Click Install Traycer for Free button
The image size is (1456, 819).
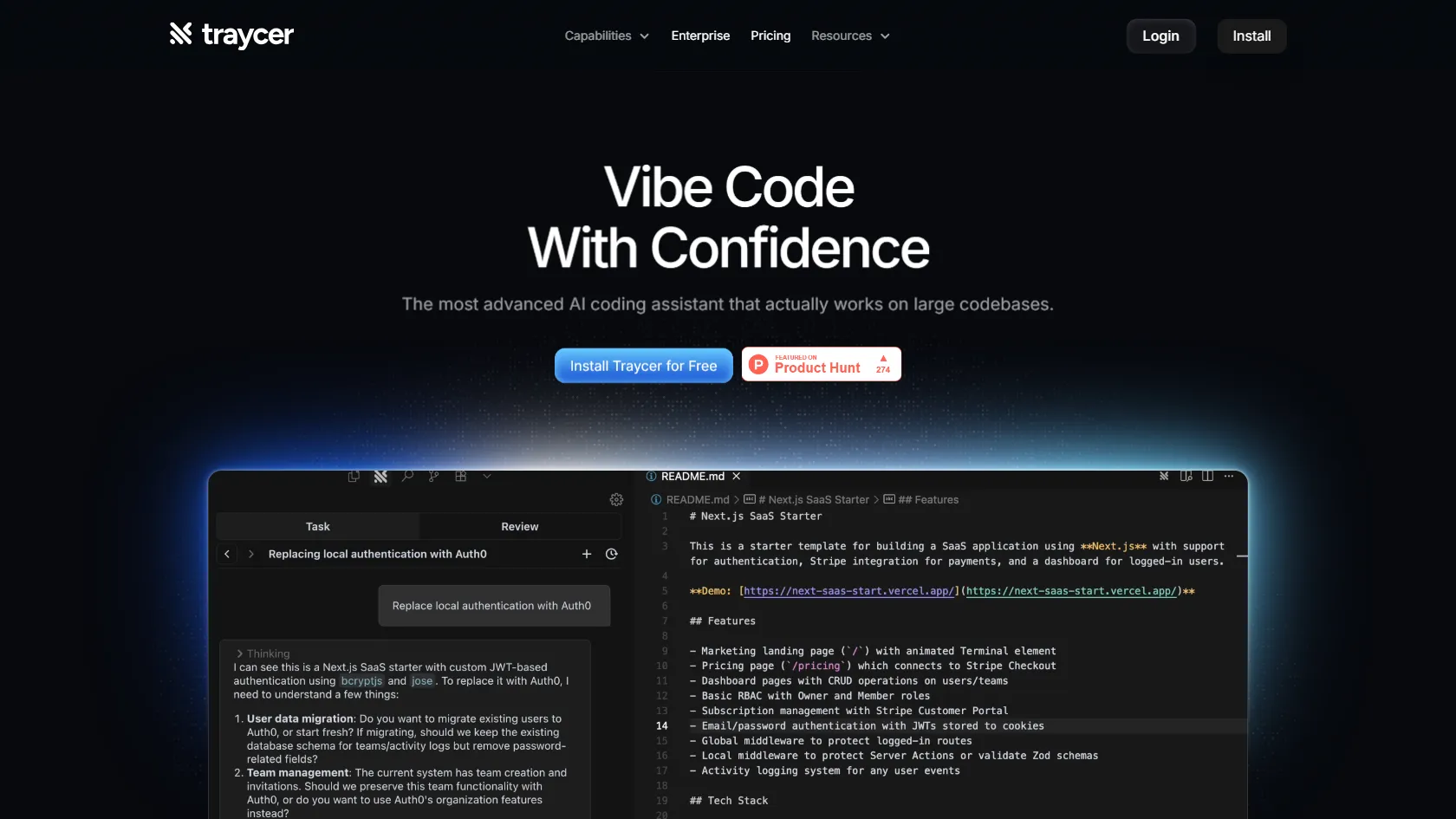(643, 366)
